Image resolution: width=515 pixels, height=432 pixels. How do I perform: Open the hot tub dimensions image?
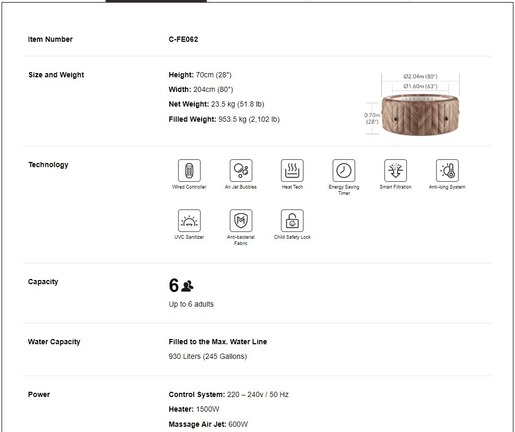(x=413, y=104)
